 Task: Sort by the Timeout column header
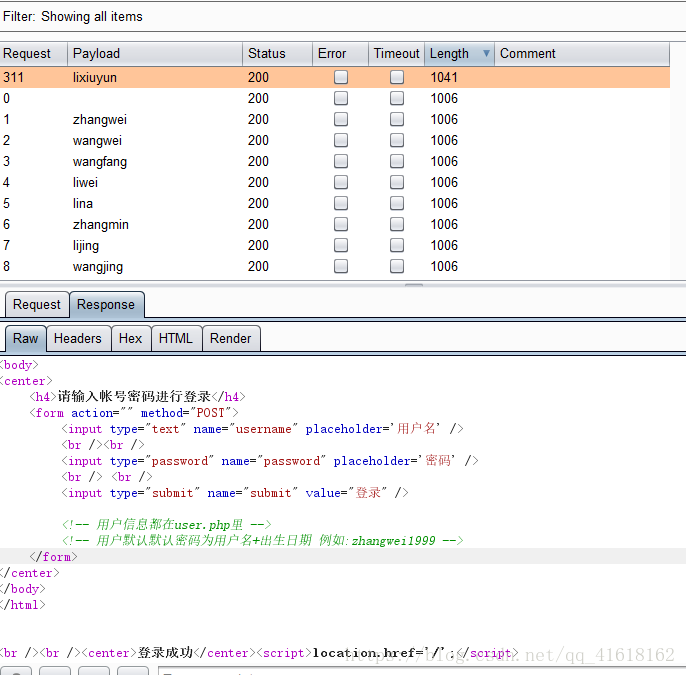[396, 54]
